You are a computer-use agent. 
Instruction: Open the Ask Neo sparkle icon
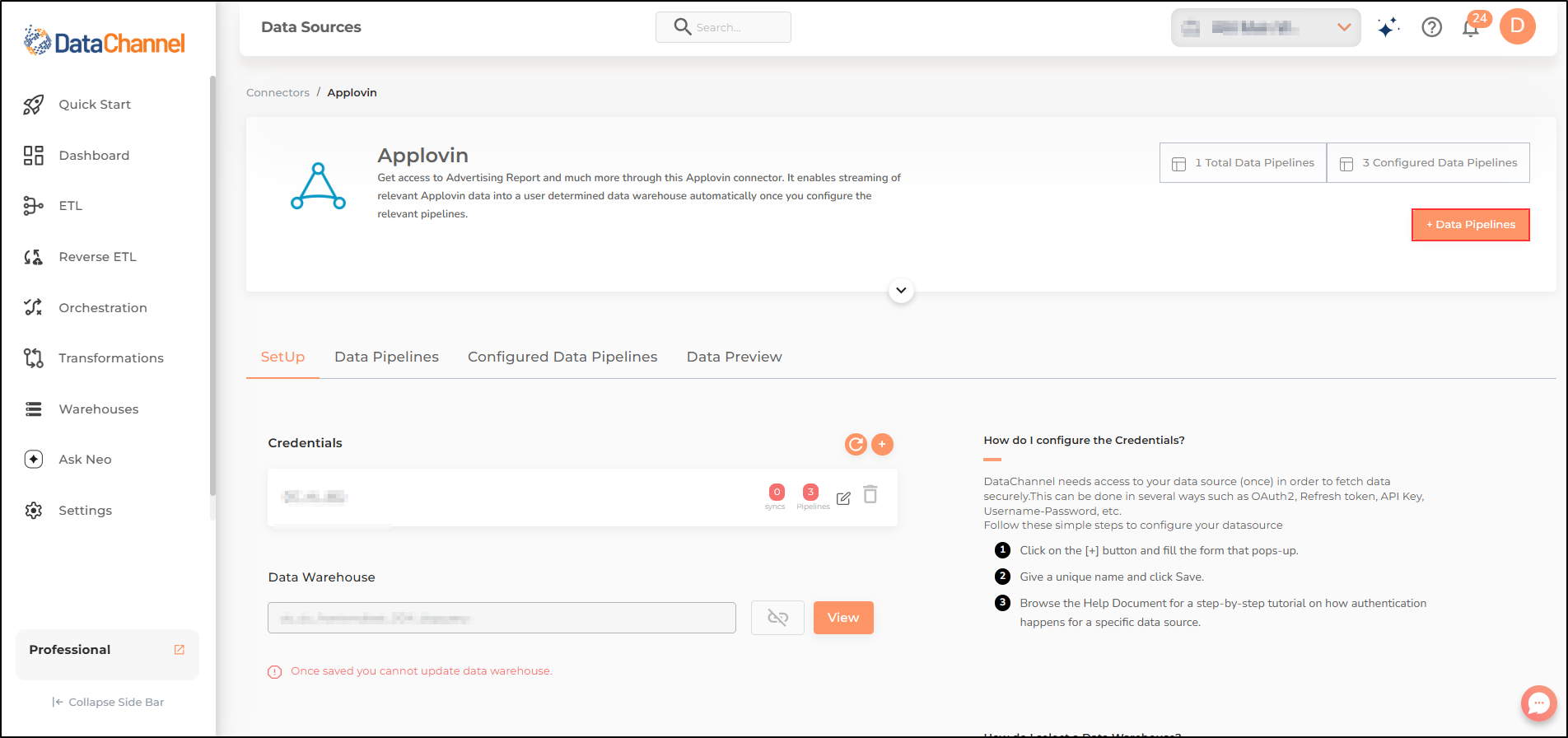point(33,460)
